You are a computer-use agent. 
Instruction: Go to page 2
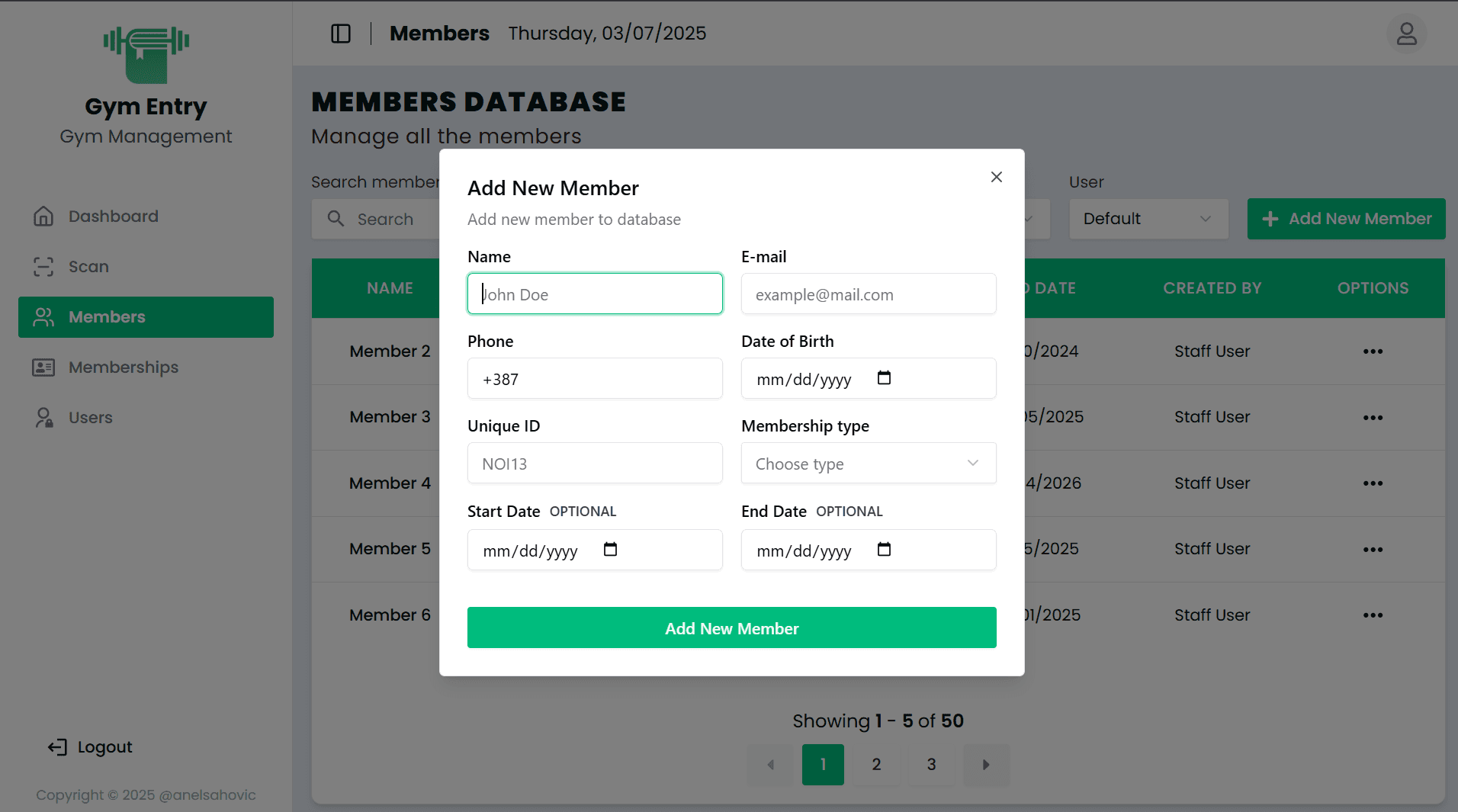877,765
